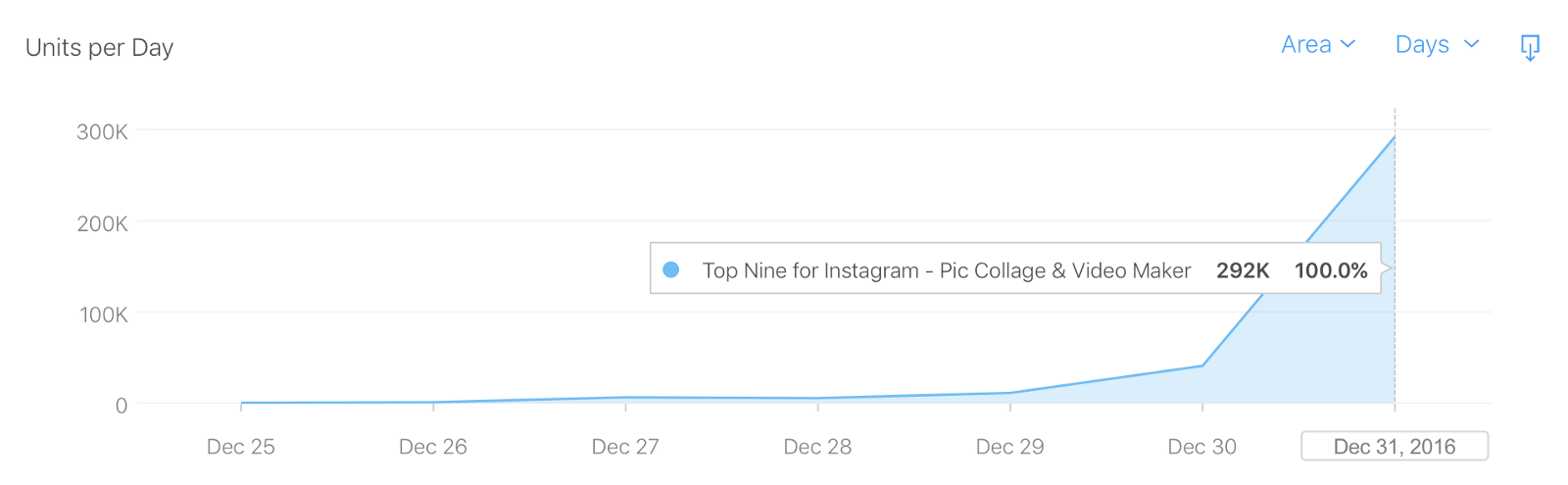Click the chevron next to Area
The width and height of the screenshot is (1568, 485).
click(1348, 45)
